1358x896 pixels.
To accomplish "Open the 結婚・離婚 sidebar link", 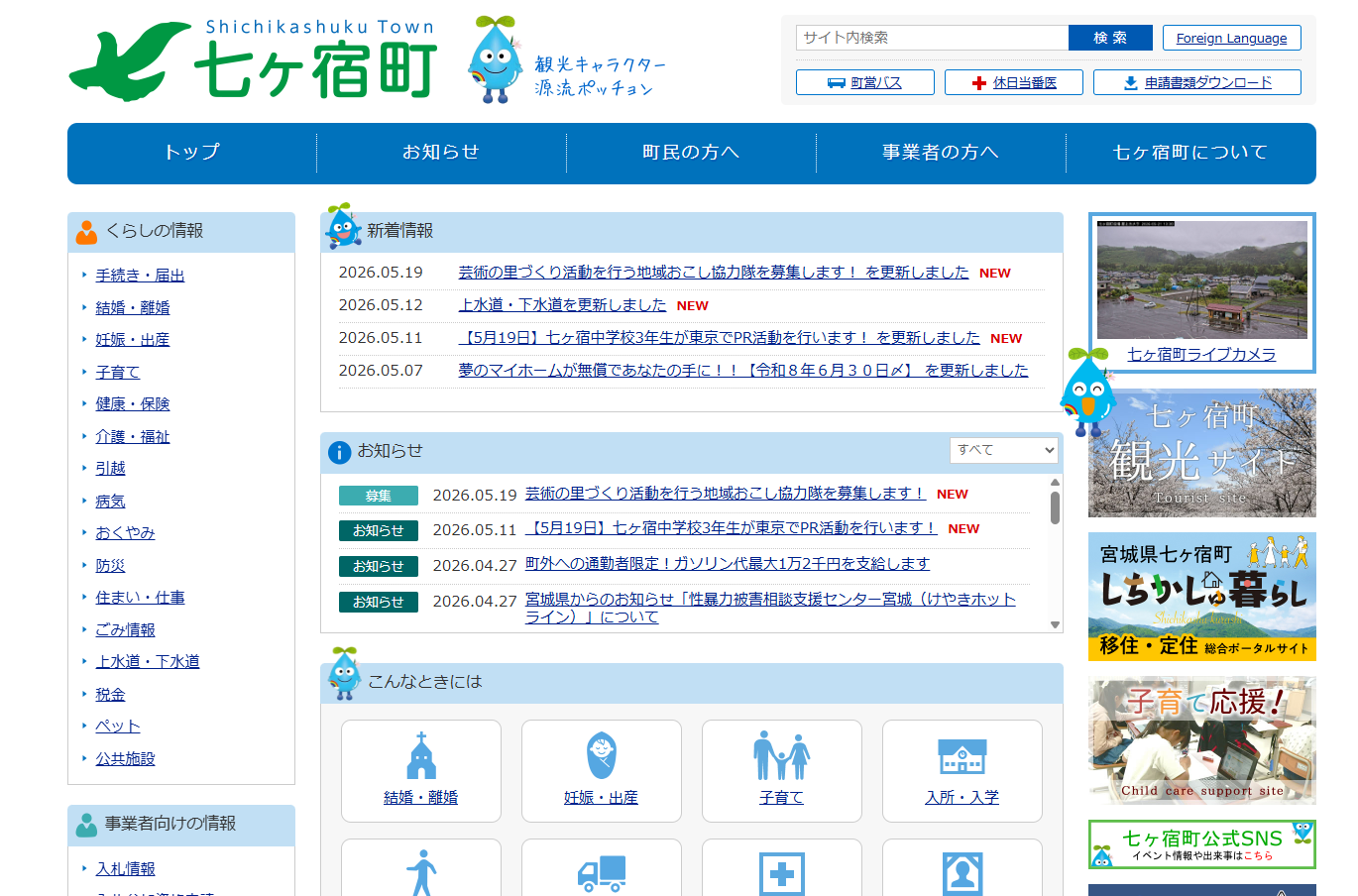I will pyautogui.click(x=133, y=308).
